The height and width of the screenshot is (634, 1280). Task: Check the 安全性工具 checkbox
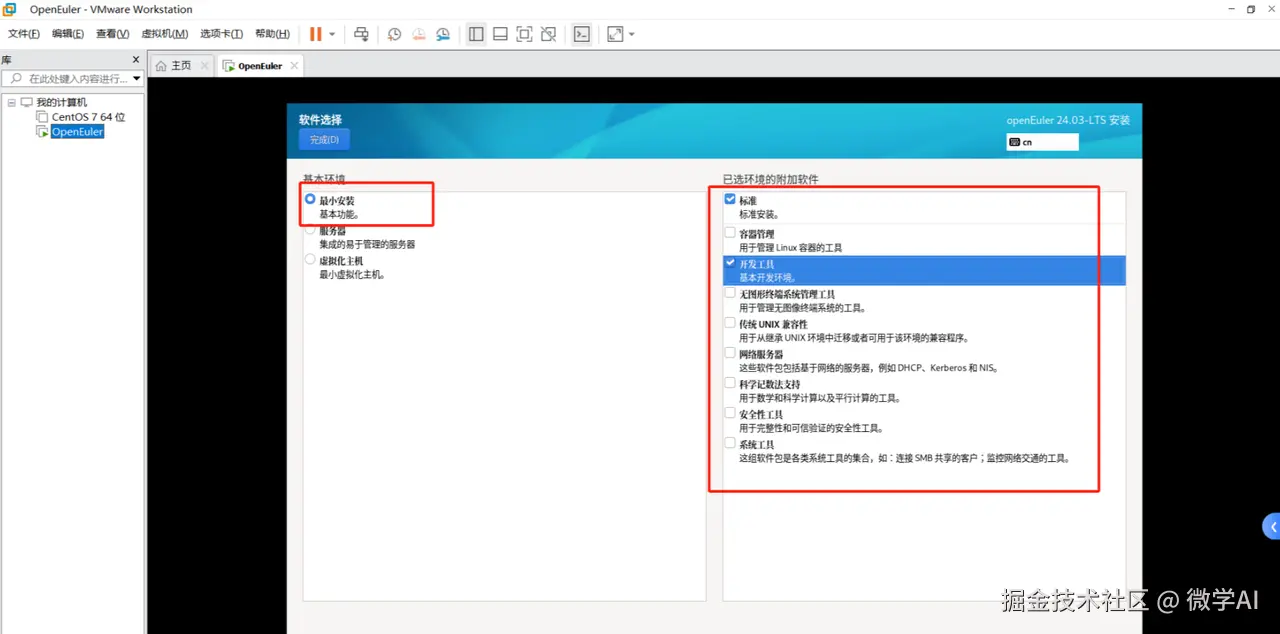click(730, 413)
